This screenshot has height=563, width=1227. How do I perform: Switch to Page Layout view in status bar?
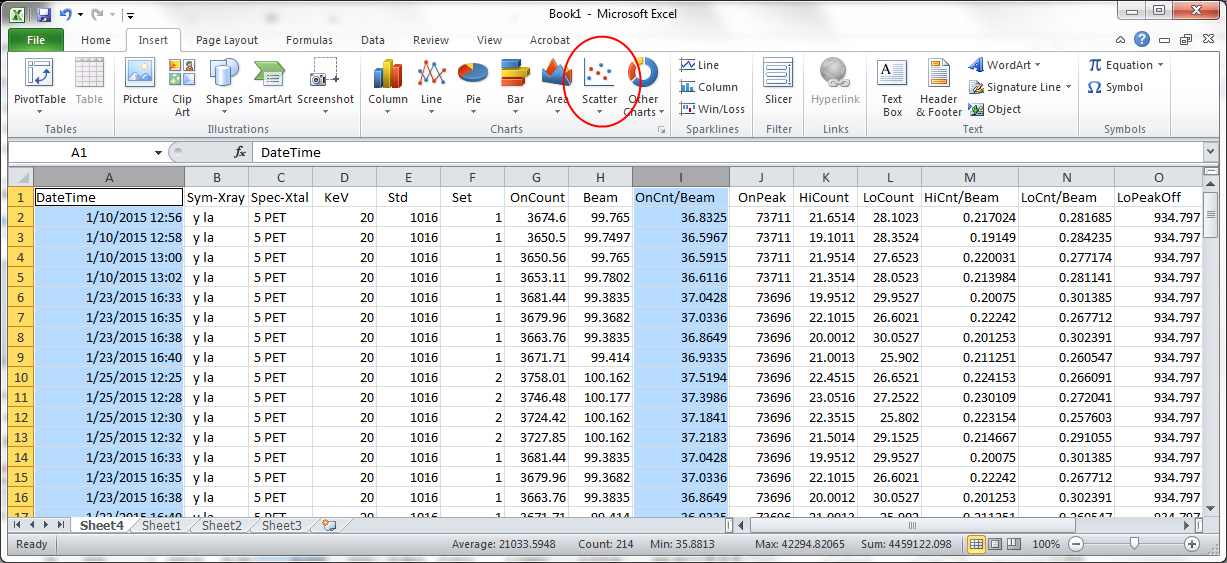[x=994, y=544]
